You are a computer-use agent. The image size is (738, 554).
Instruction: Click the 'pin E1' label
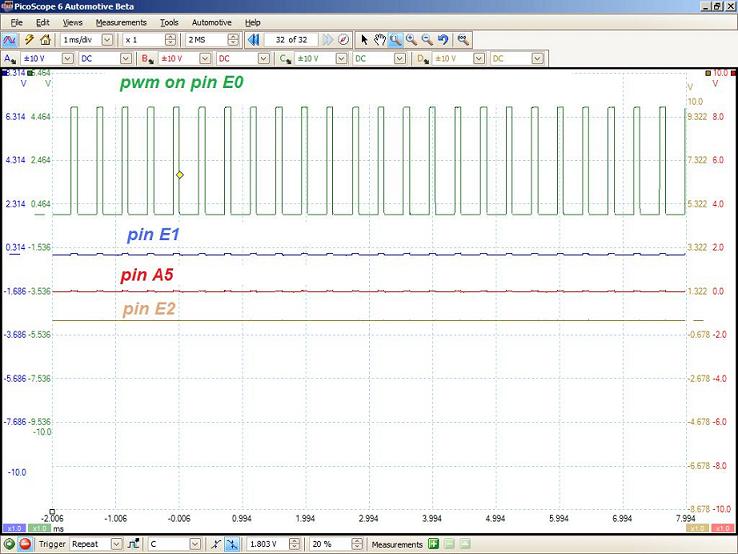pos(153,234)
